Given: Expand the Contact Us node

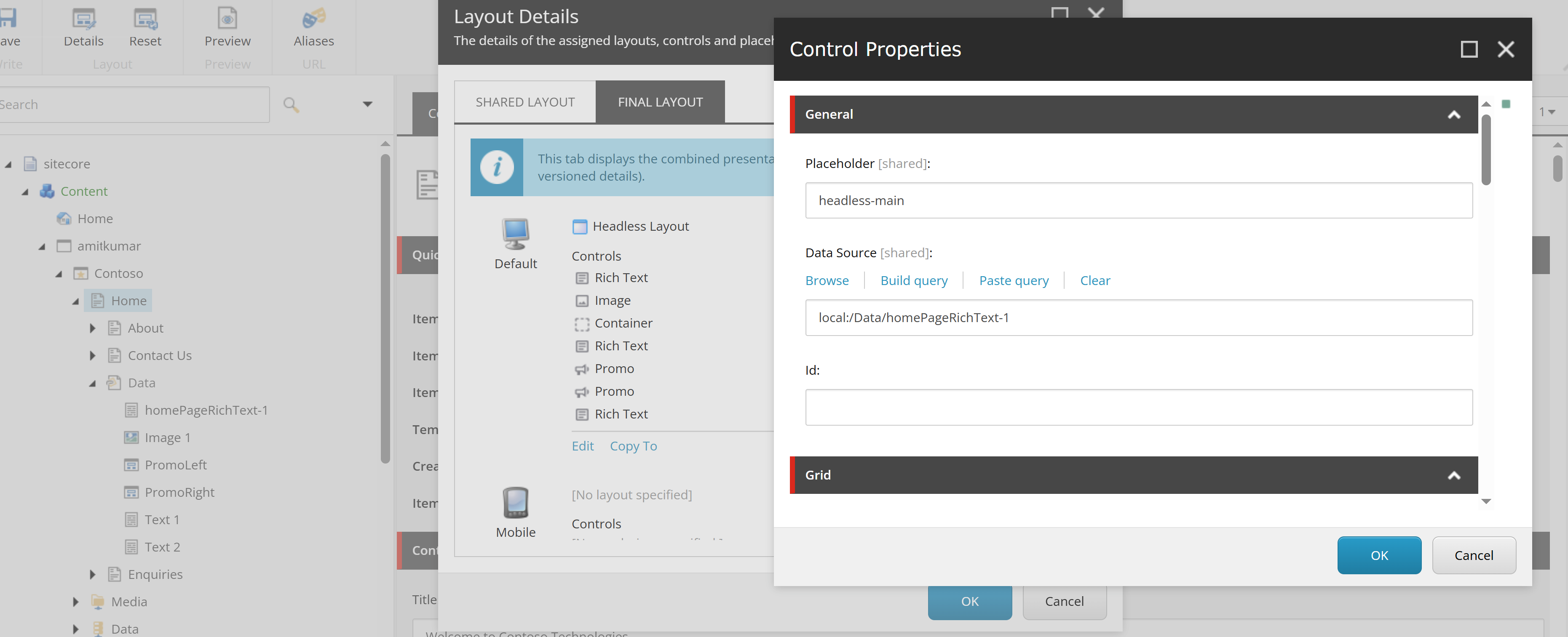Looking at the screenshot, I should [x=93, y=355].
